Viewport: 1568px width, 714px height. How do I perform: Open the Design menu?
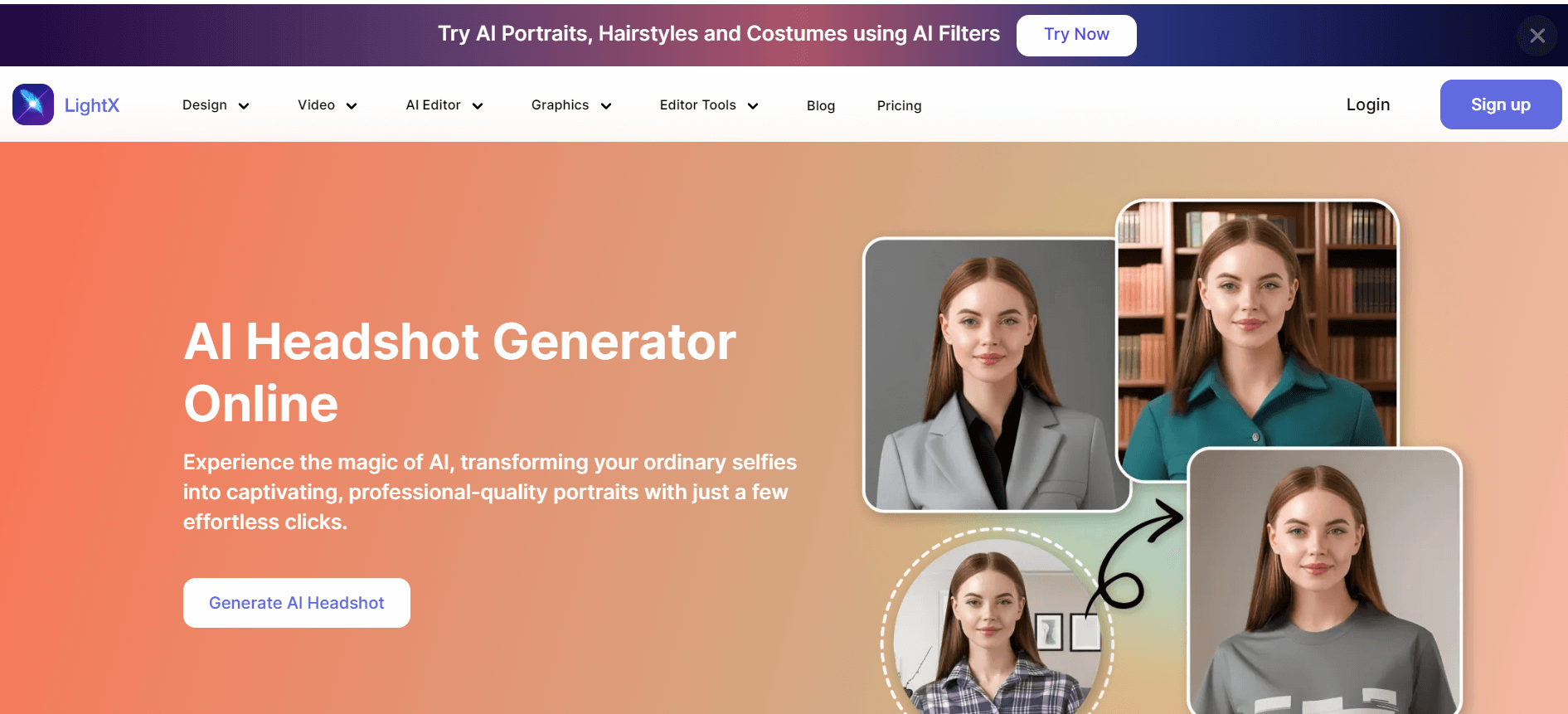[x=205, y=105]
